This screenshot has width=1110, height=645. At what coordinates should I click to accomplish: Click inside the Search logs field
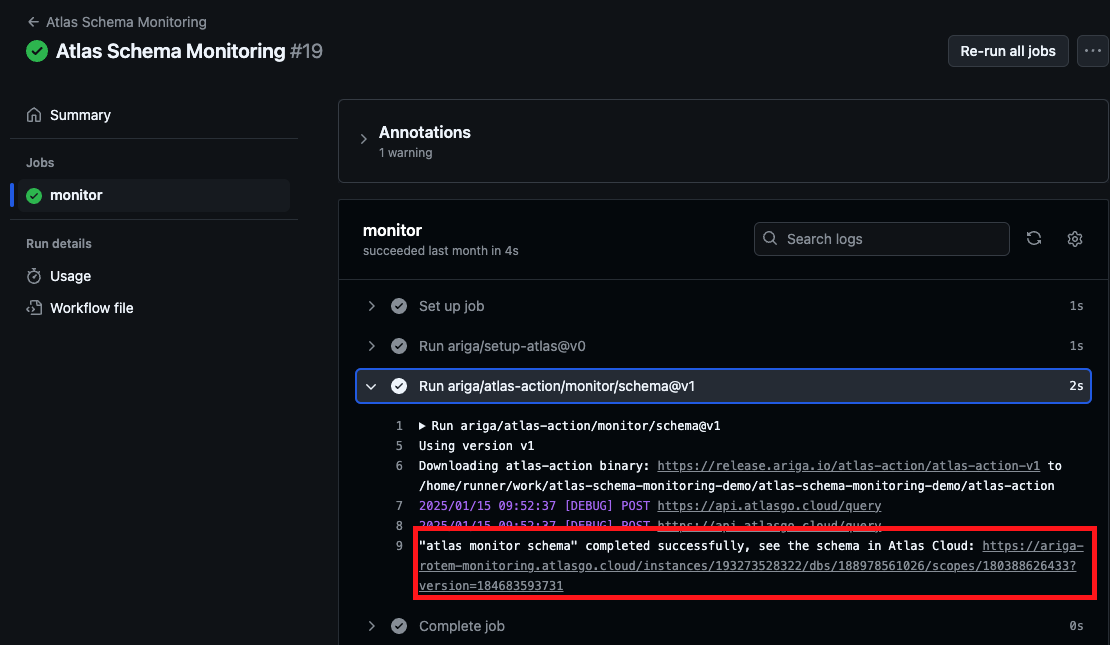(x=880, y=239)
